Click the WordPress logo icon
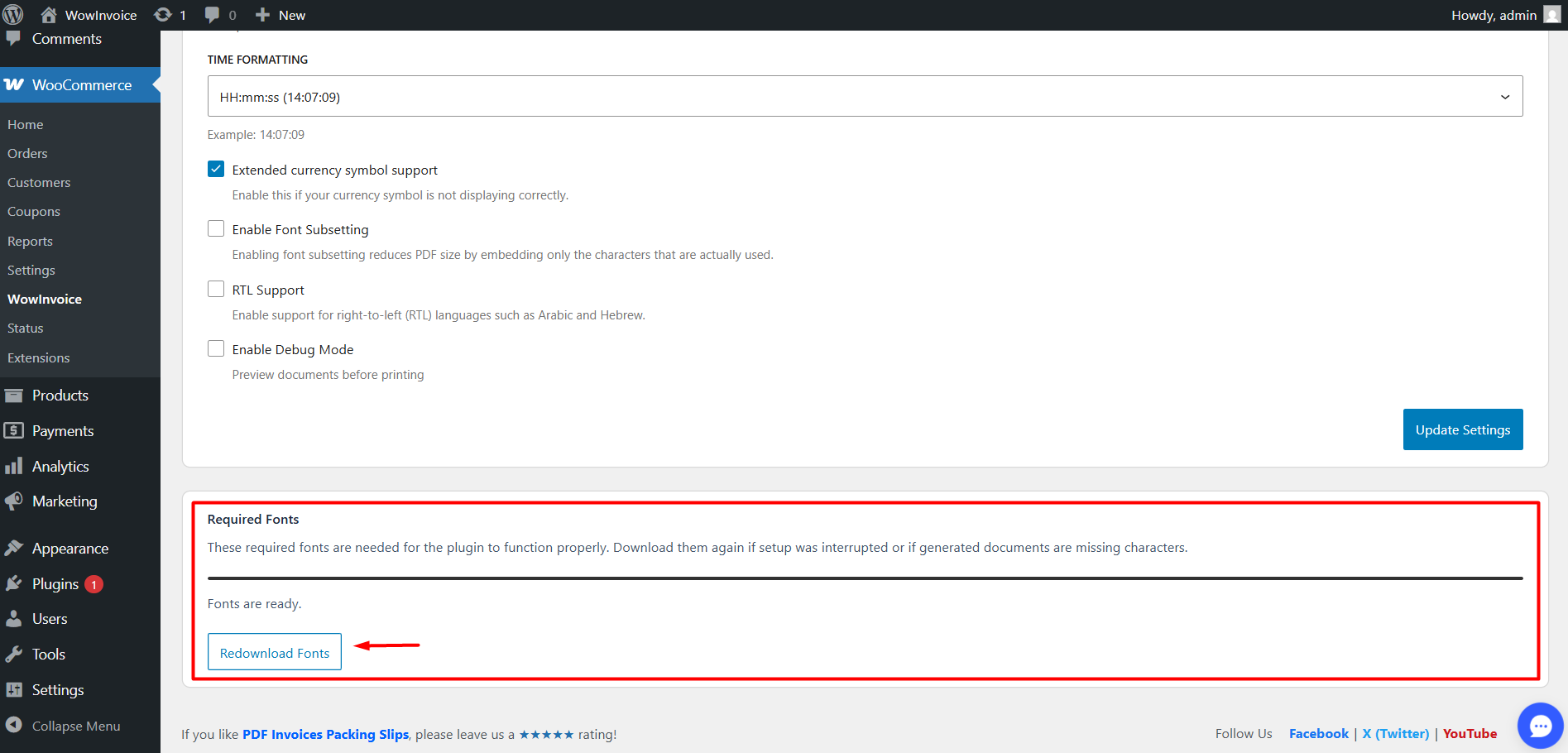The height and width of the screenshot is (753, 1568). click(13, 15)
